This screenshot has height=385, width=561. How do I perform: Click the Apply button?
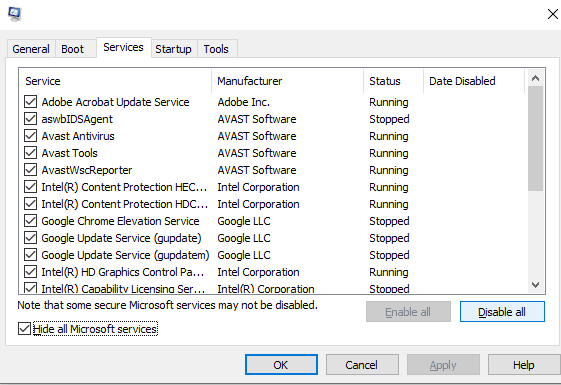point(443,365)
